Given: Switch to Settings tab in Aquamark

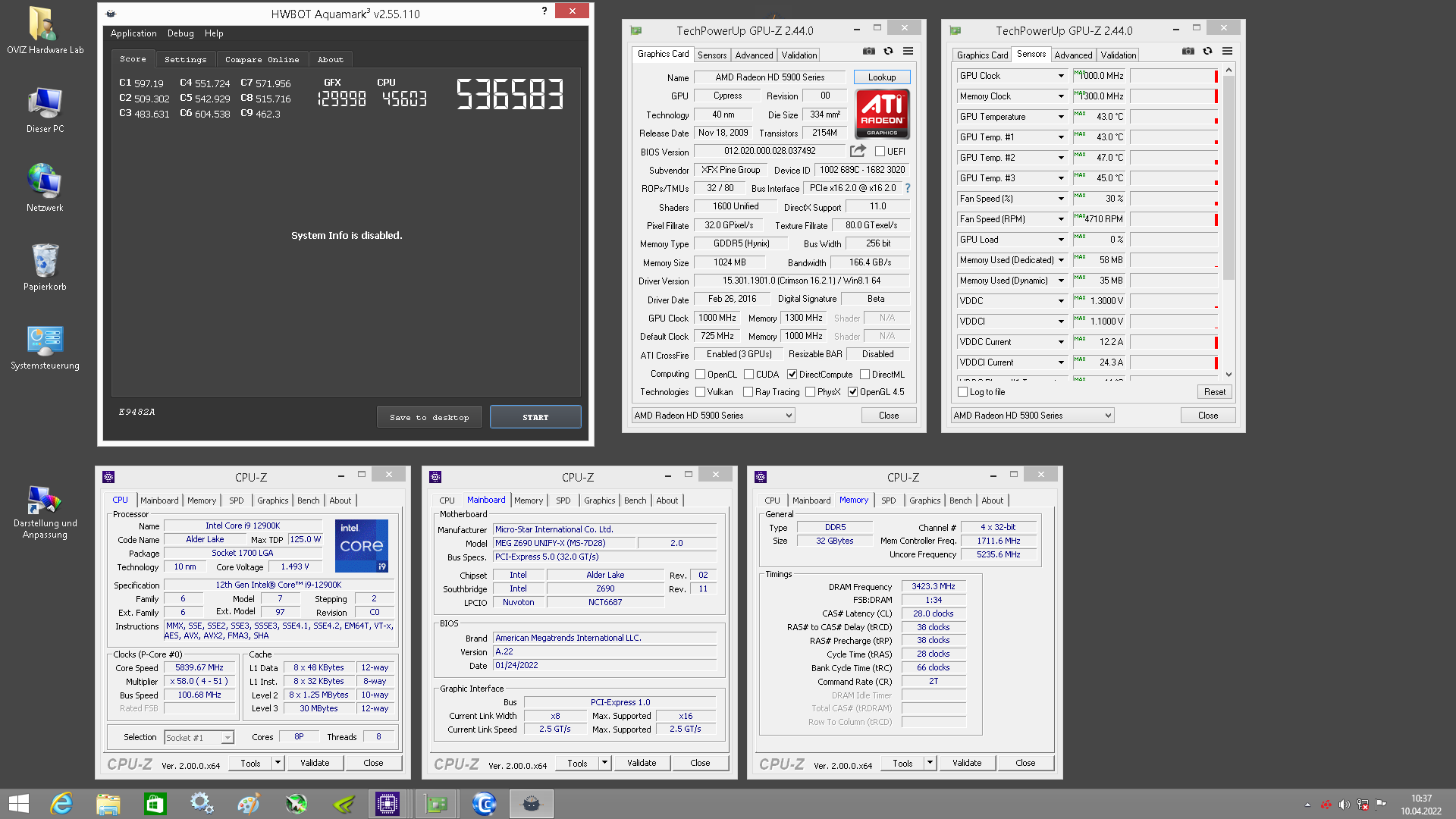Looking at the screenshot, I should [185, 59].
